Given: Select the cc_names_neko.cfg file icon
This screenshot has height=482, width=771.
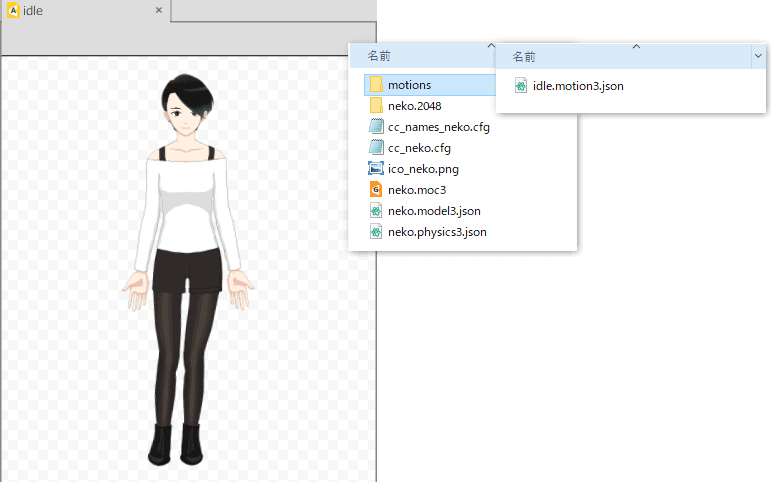Looking at the screenshot, I should pyautogui.click(x=376, y=127).
